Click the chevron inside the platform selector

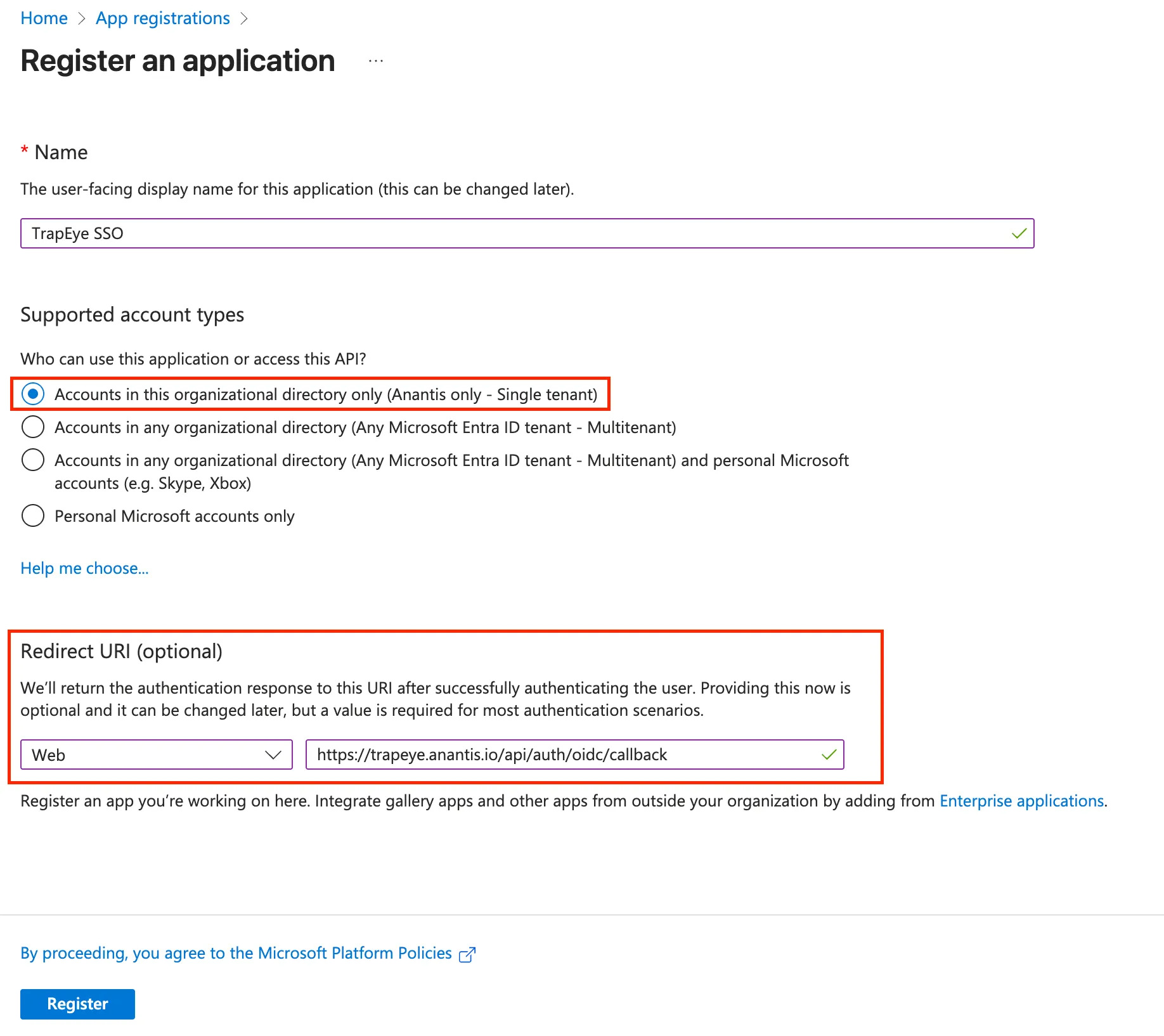tap(273, 754)
